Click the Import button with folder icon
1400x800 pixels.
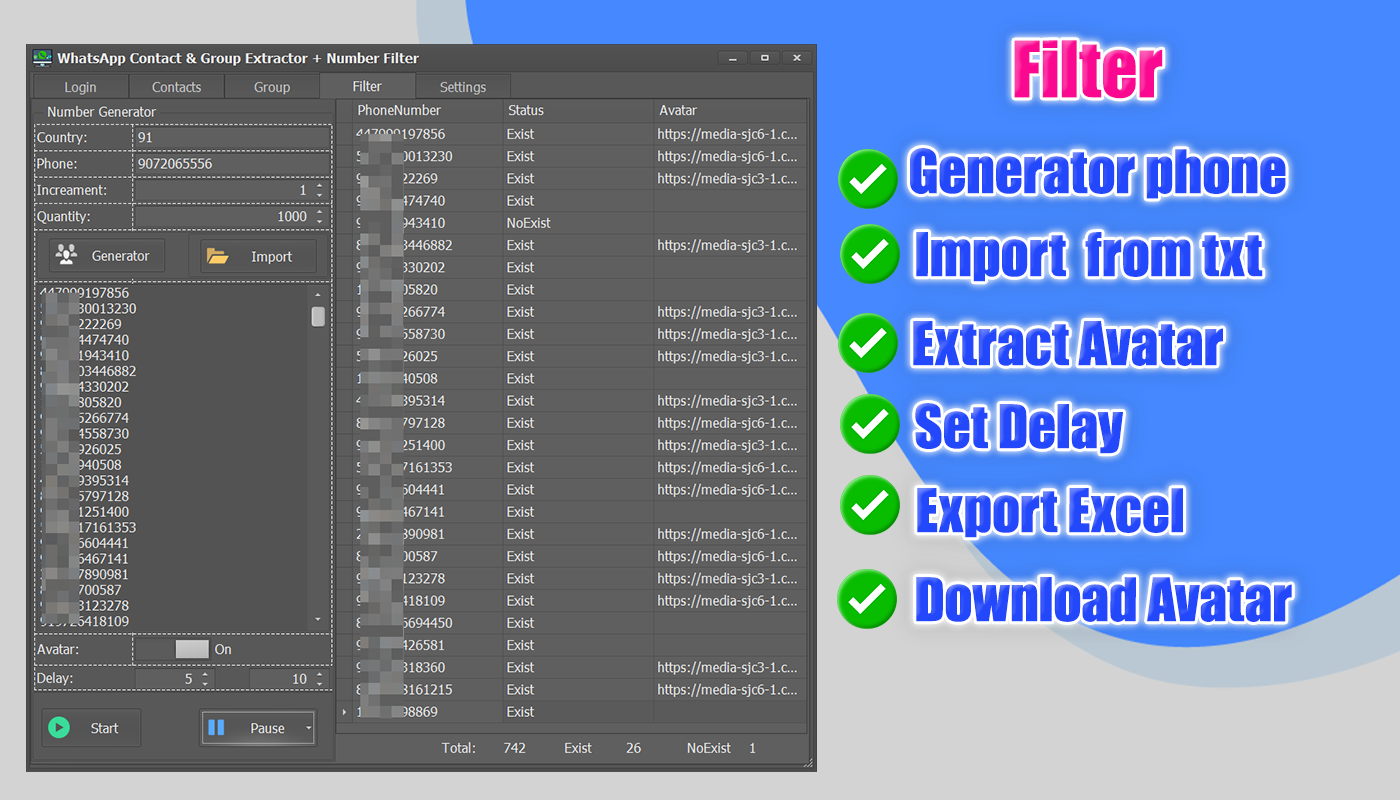point(259,256)
